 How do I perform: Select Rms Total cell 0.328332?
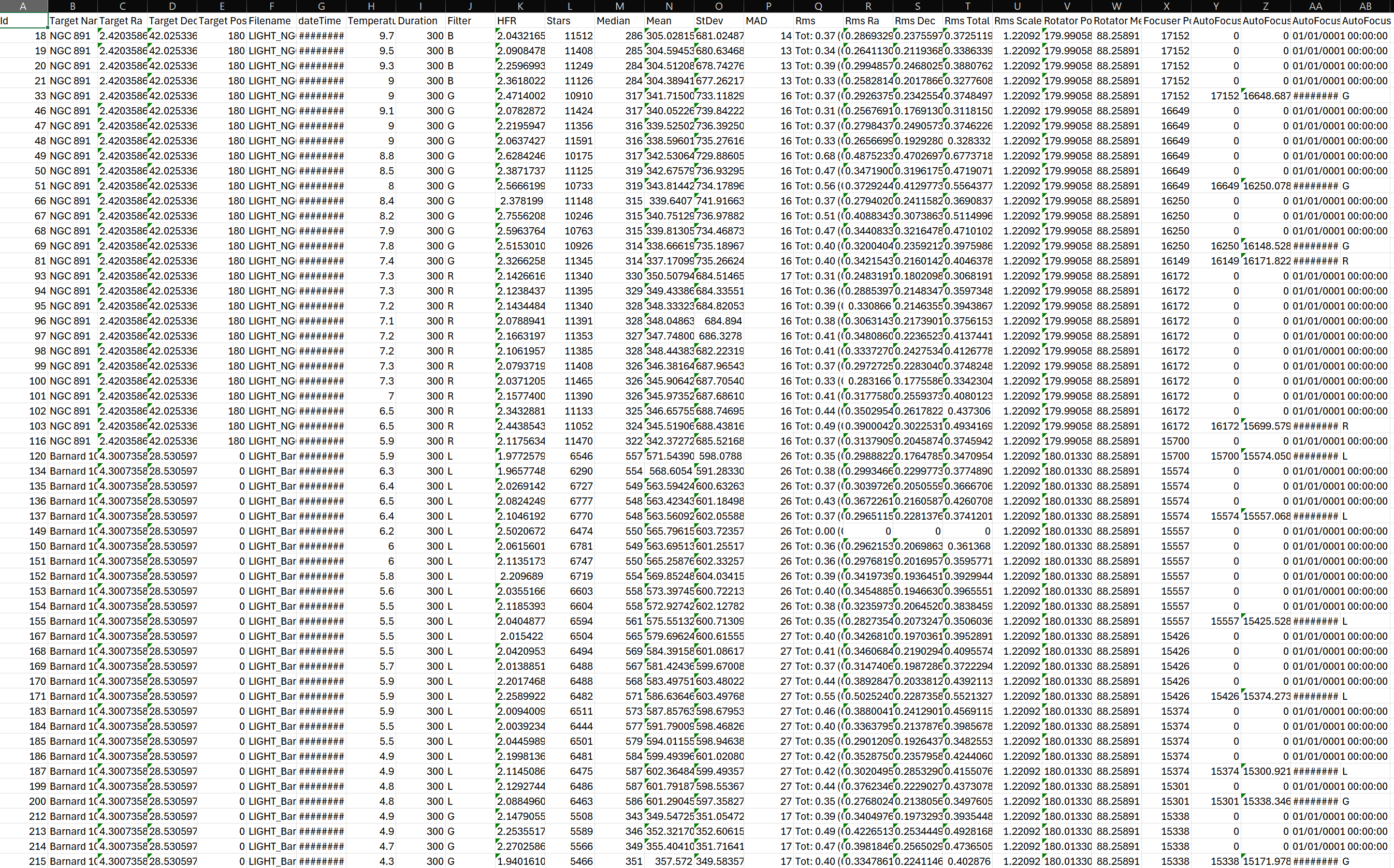pyautogui.click(x=967, y=141)
